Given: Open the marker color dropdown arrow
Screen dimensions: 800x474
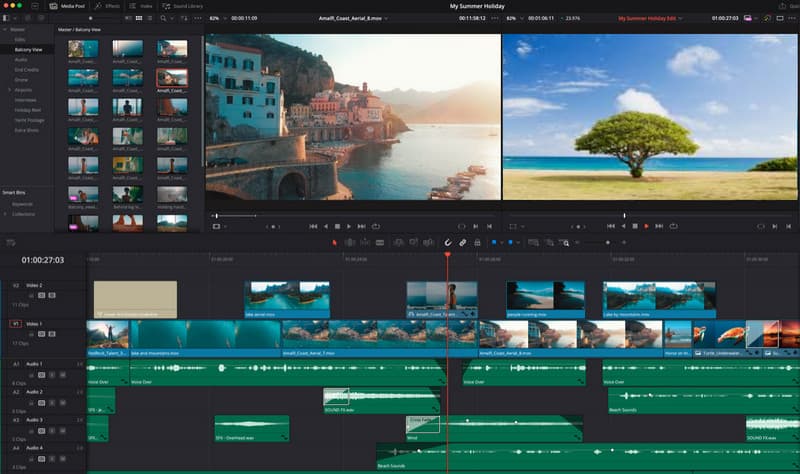Looking at the screenshot, I should click(518, 243).
